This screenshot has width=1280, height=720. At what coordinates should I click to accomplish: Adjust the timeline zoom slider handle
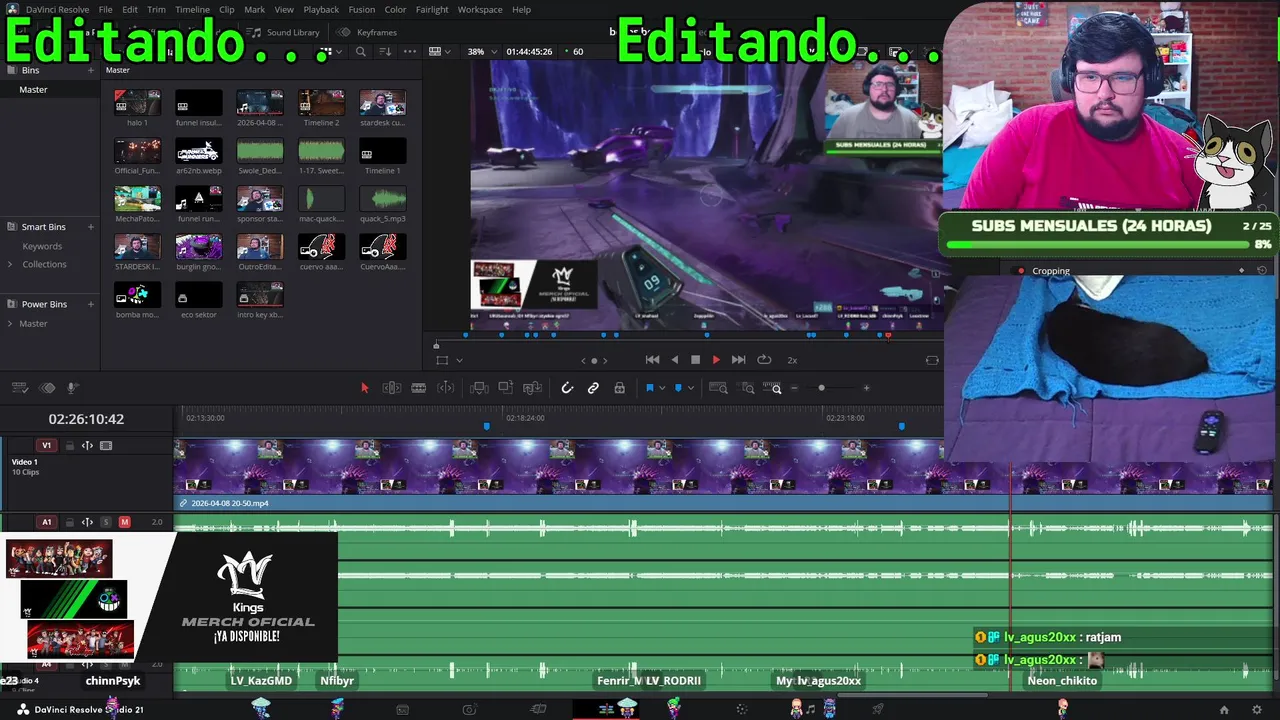821,388
